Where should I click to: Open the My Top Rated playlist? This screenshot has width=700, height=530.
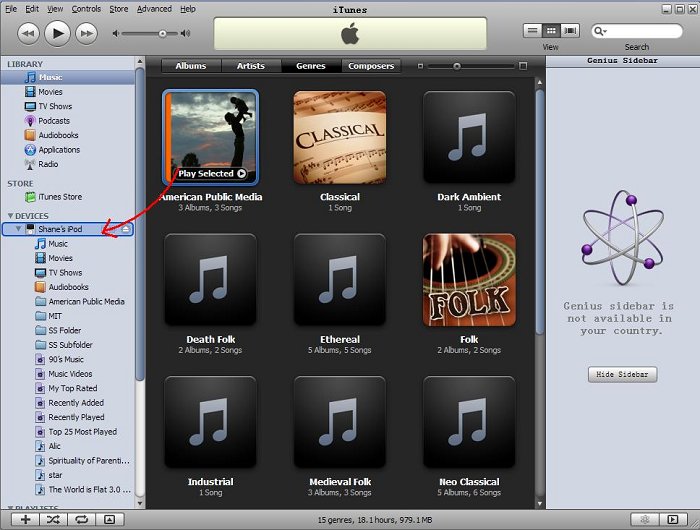(x=68, y=388)
